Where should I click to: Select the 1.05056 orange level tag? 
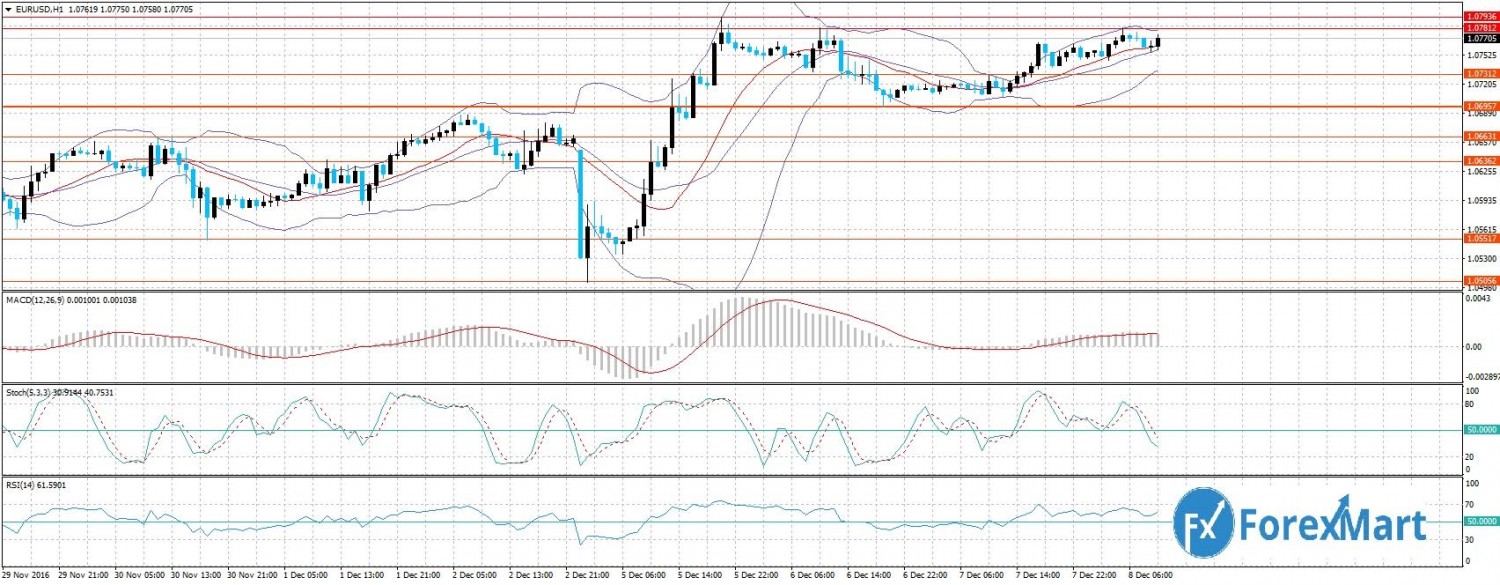point(1480,281)
